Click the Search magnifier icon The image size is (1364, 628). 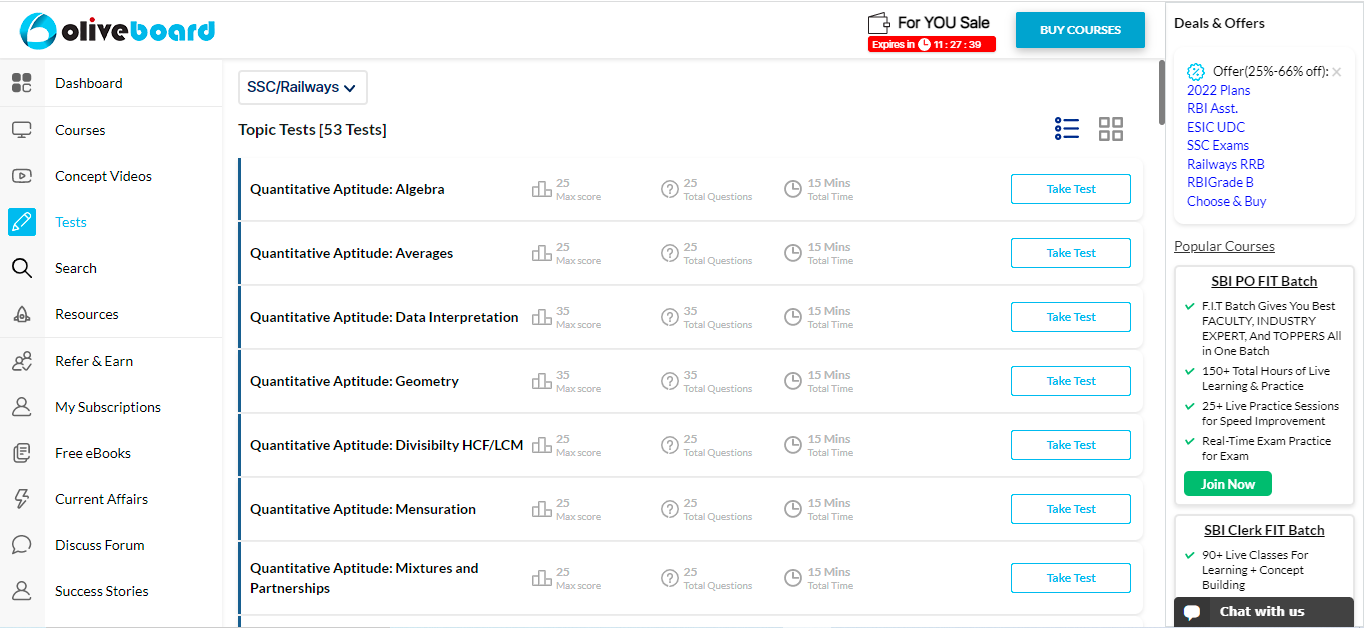[x=21, y=268]
